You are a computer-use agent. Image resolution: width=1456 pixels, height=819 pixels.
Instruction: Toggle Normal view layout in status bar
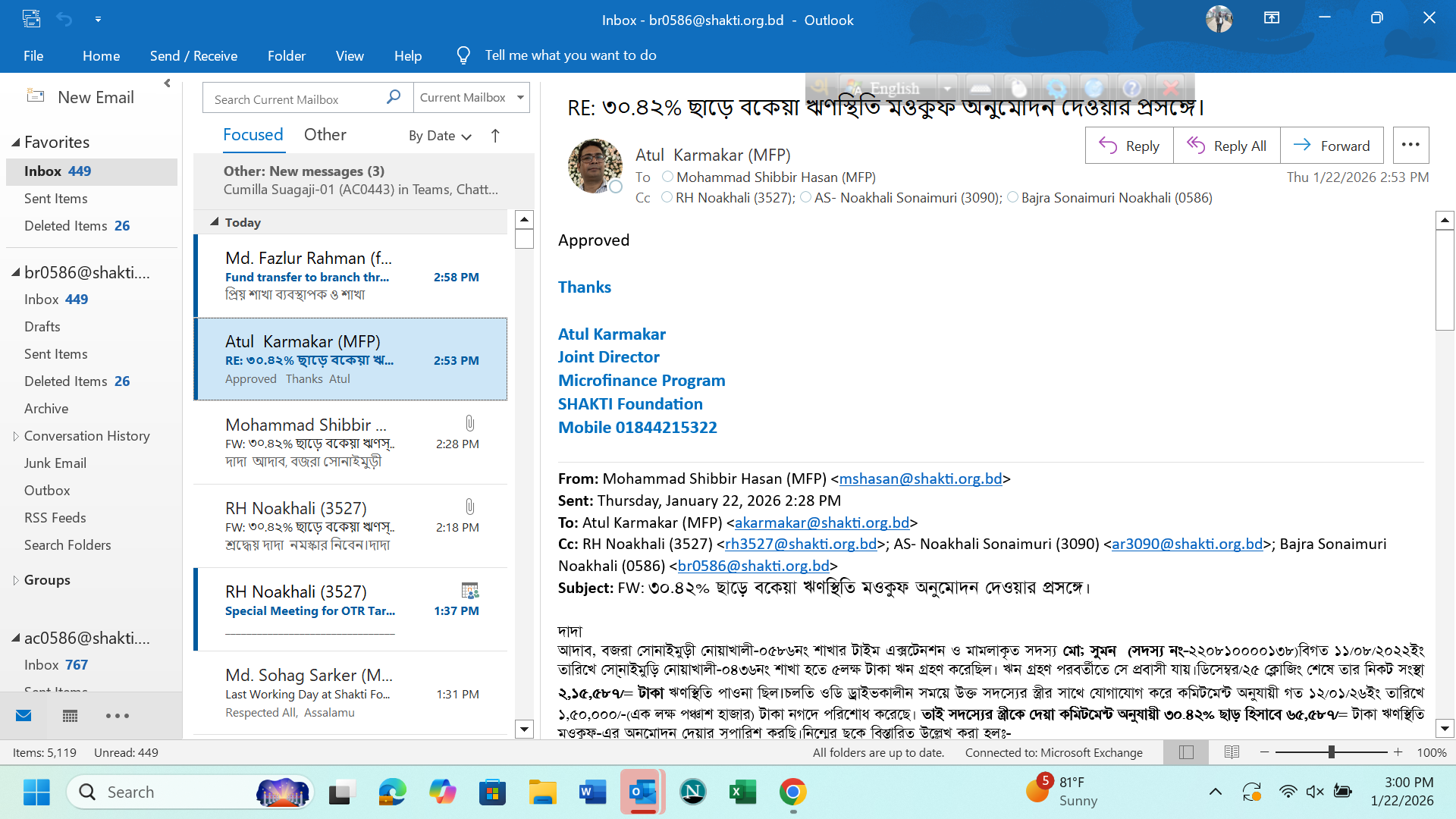coord(1187,752)
